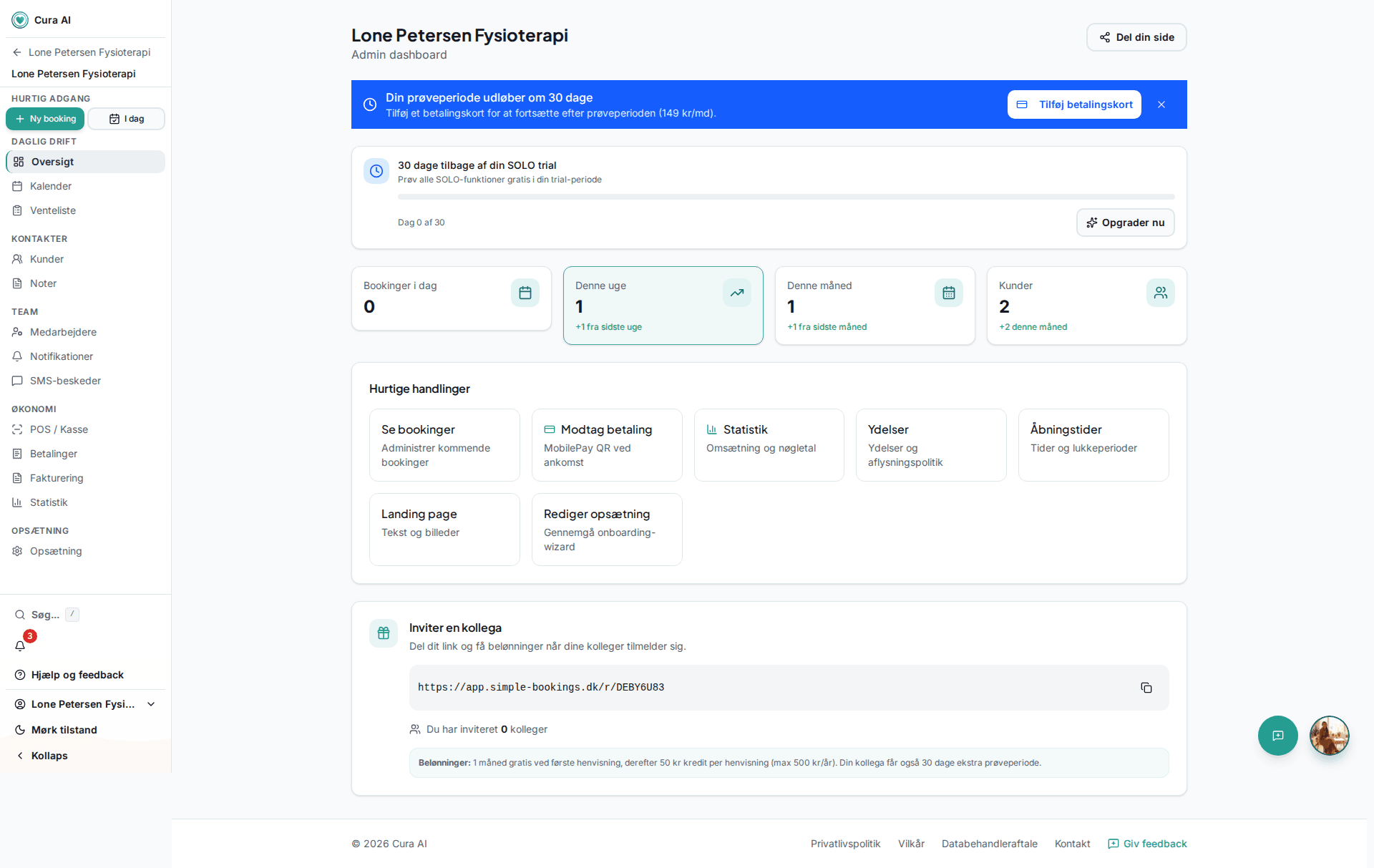Screen dimensions: 1374x868
Task: Click Giv feedback footer link
Action: coord(1147,844)
